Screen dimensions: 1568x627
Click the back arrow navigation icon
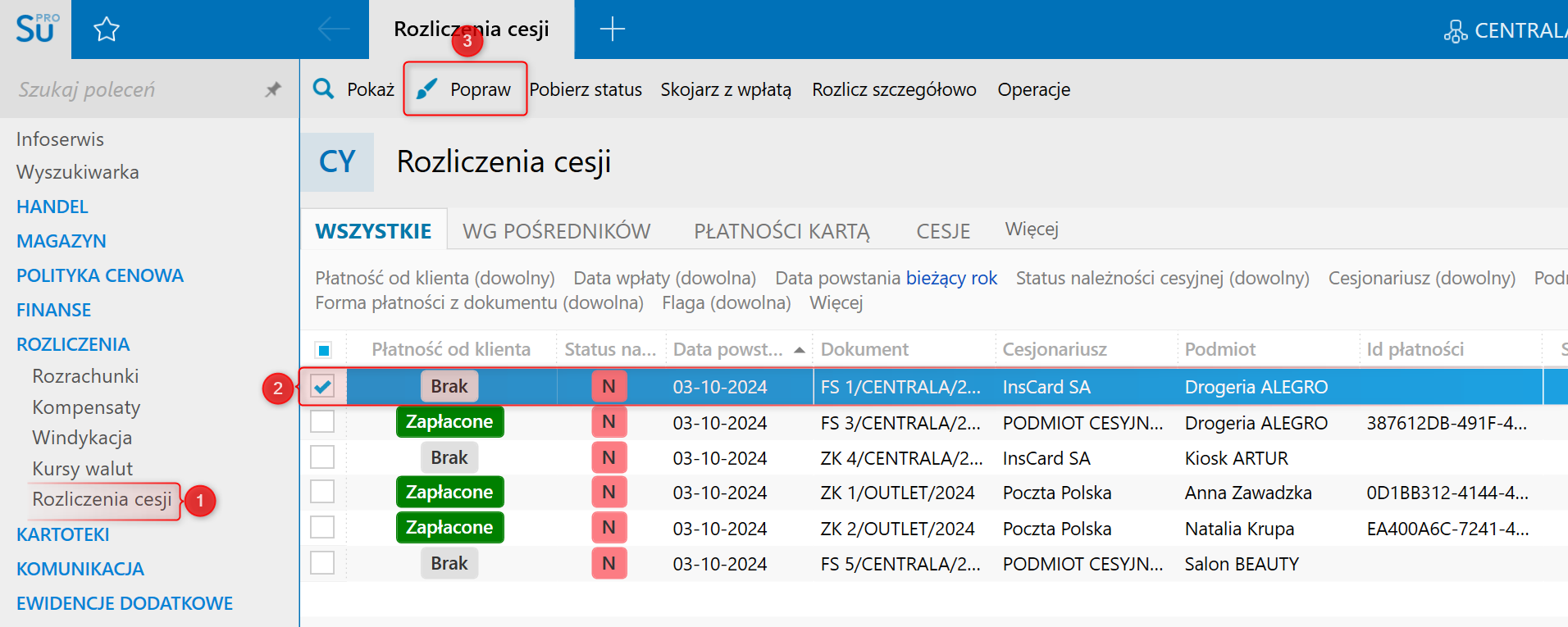pyautogui.click(x=333, y=30)
